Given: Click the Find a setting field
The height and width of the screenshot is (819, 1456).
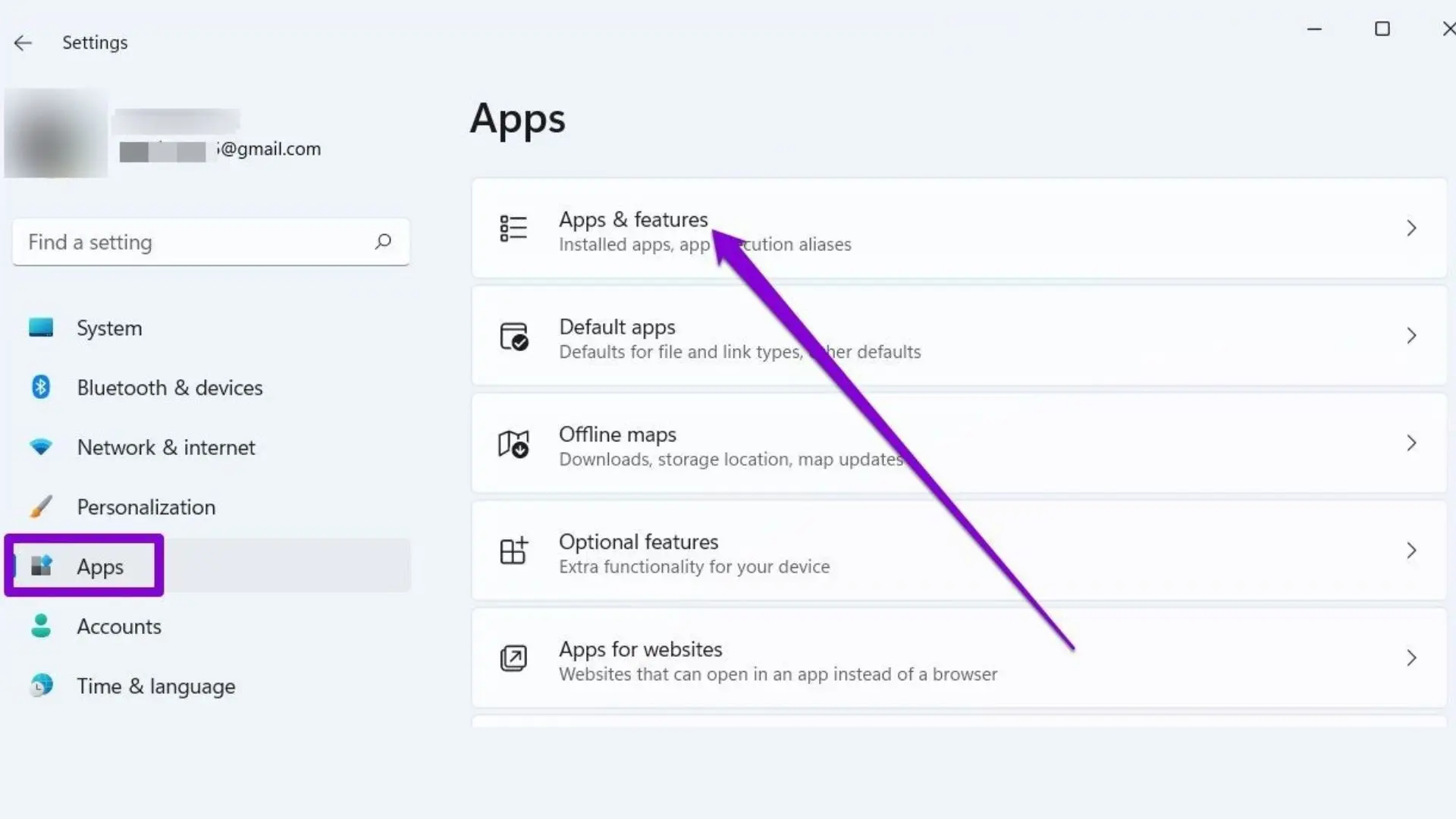Looking at the screenshot, I should [190, 242].
